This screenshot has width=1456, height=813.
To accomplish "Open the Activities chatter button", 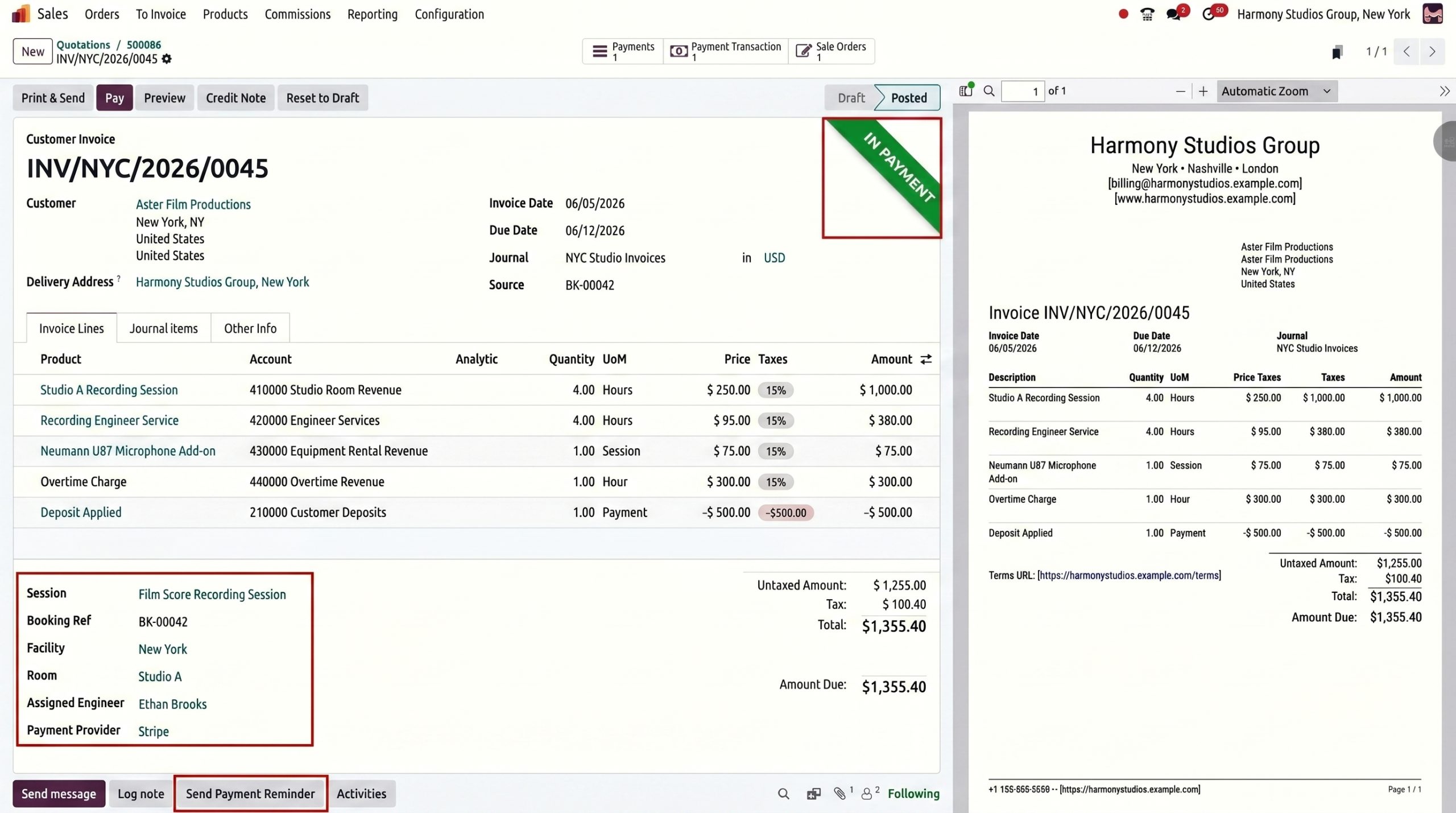I will (x=361, y=794).
